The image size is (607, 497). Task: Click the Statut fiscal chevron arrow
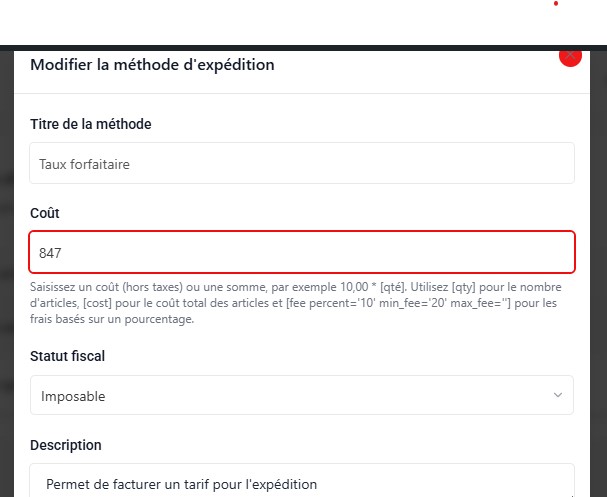coord(557,396)
